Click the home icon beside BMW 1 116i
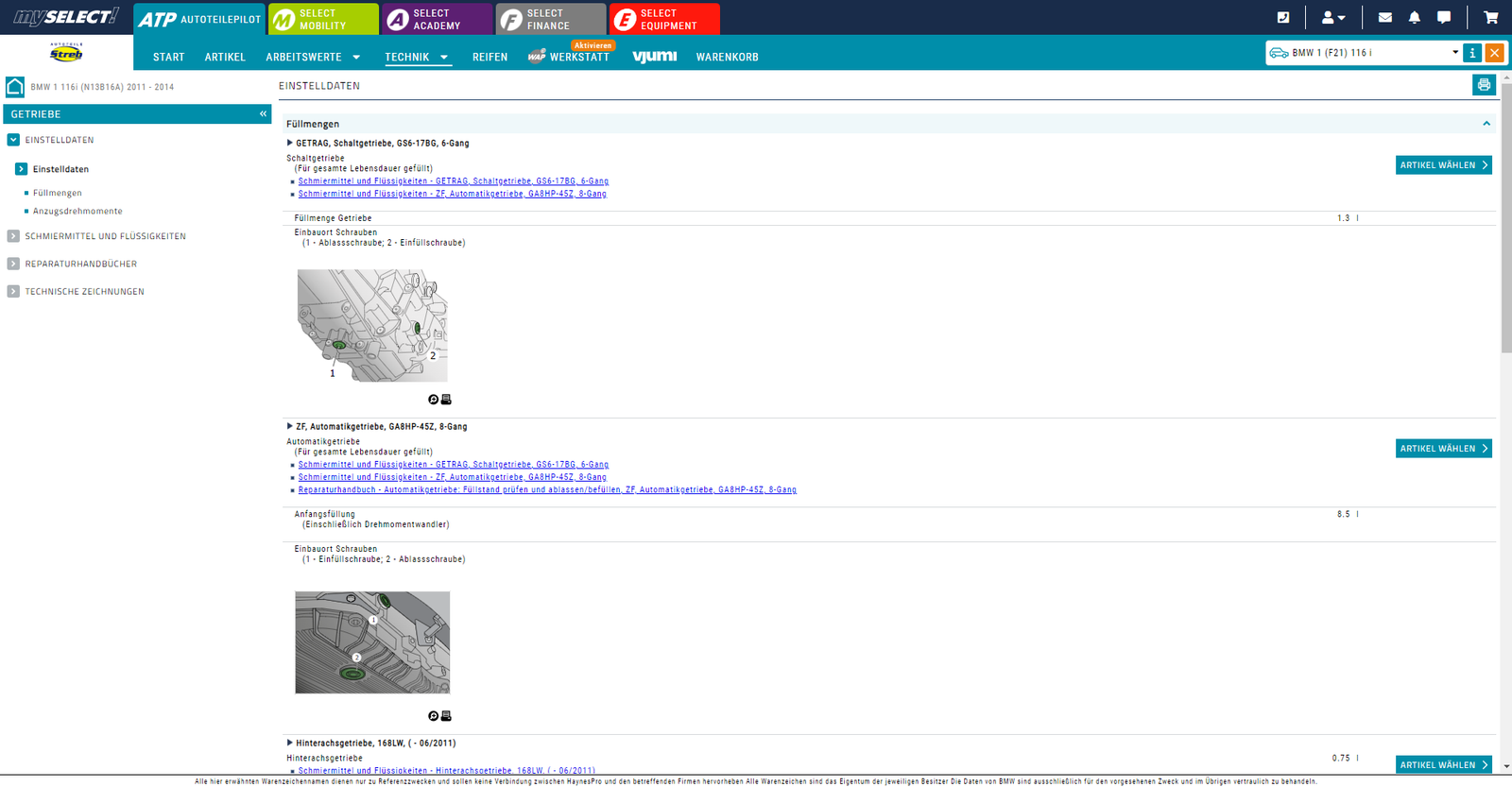The height and width of the screenshot is (787, 1512). pos(15,87)
